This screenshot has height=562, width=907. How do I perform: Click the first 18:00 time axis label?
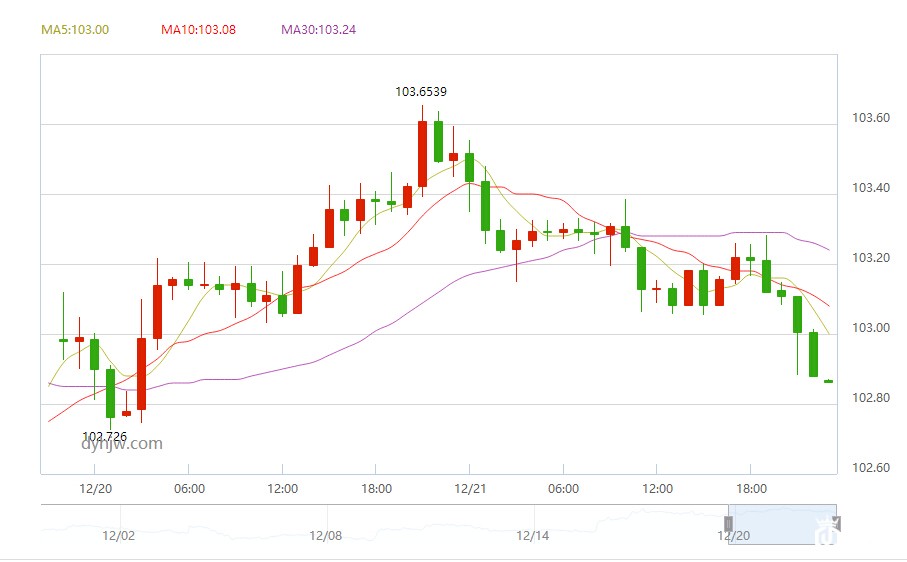coord(375,489)
